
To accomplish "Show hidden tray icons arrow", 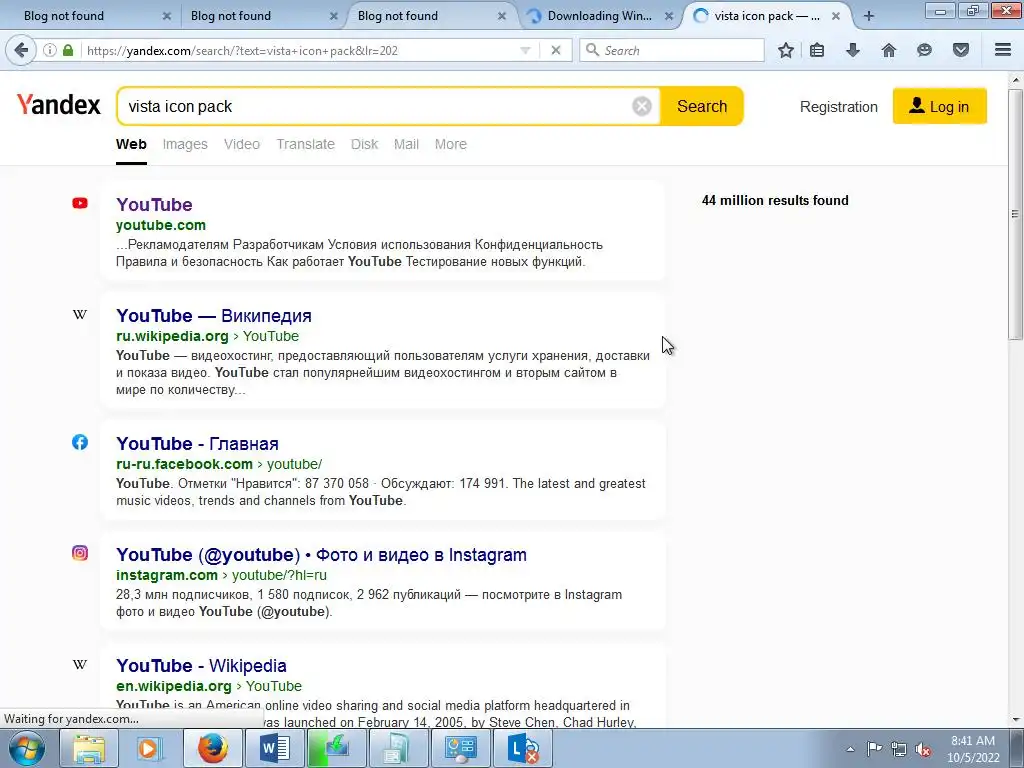I will (850, 749).
